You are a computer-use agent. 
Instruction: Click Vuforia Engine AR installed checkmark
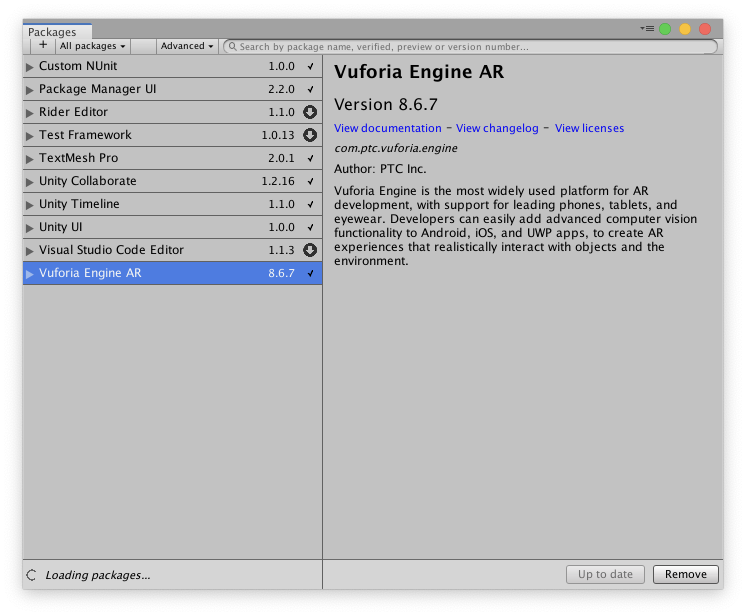click(x=311, y=274)
